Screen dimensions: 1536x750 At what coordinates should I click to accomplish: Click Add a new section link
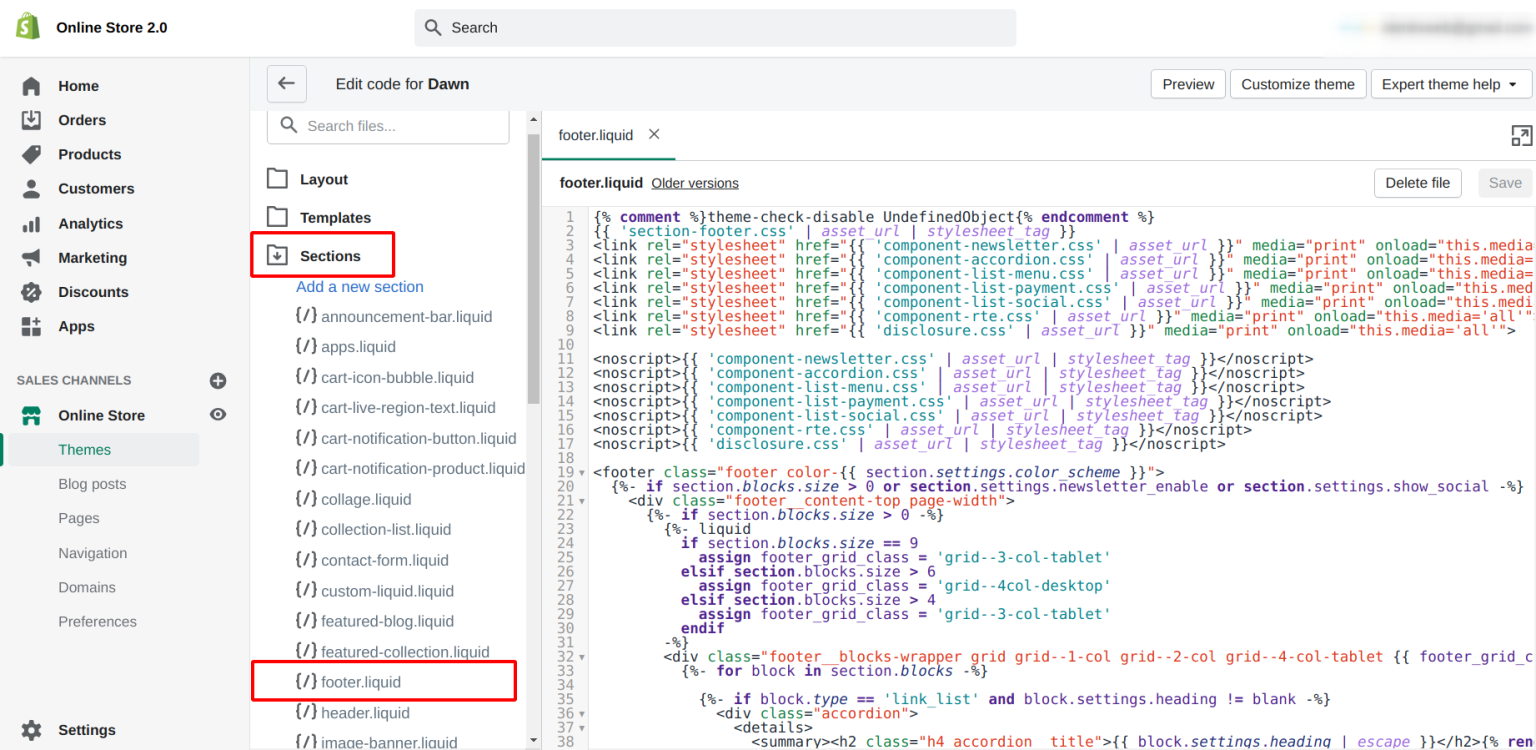tap(360, 287)
